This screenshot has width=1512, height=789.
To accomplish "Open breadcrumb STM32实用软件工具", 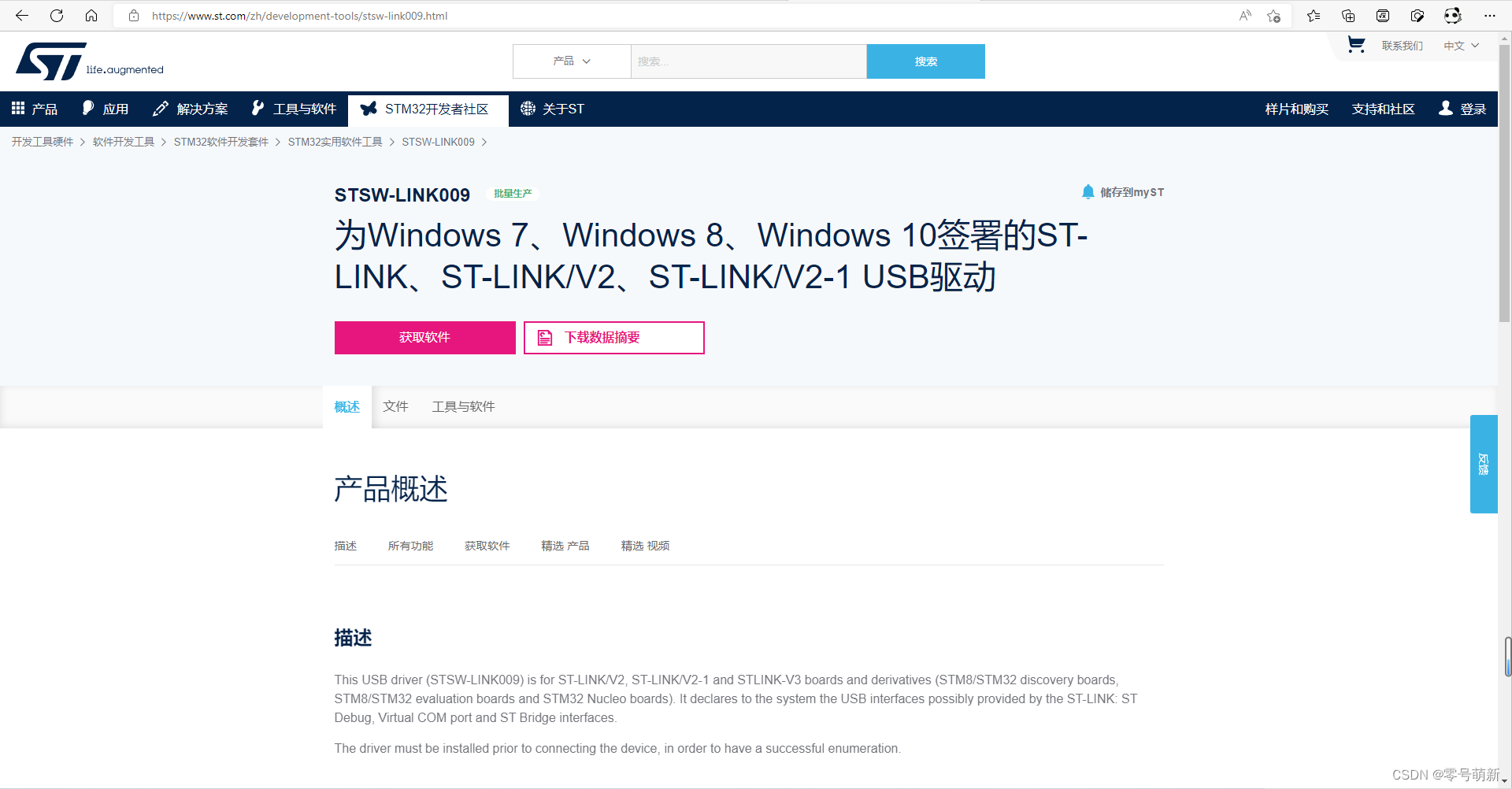I will coord(335,142).
